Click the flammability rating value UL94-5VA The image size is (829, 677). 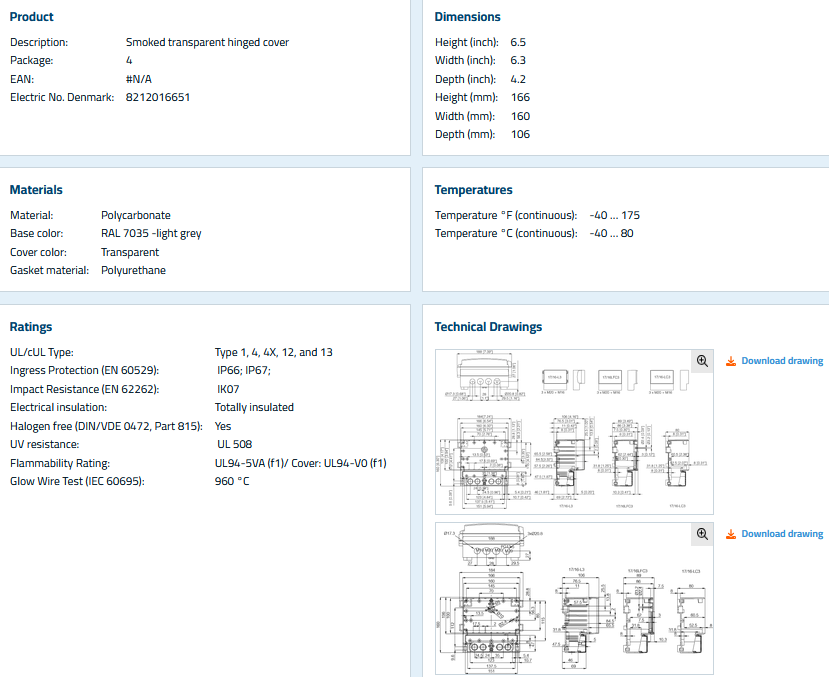[300, 463]
